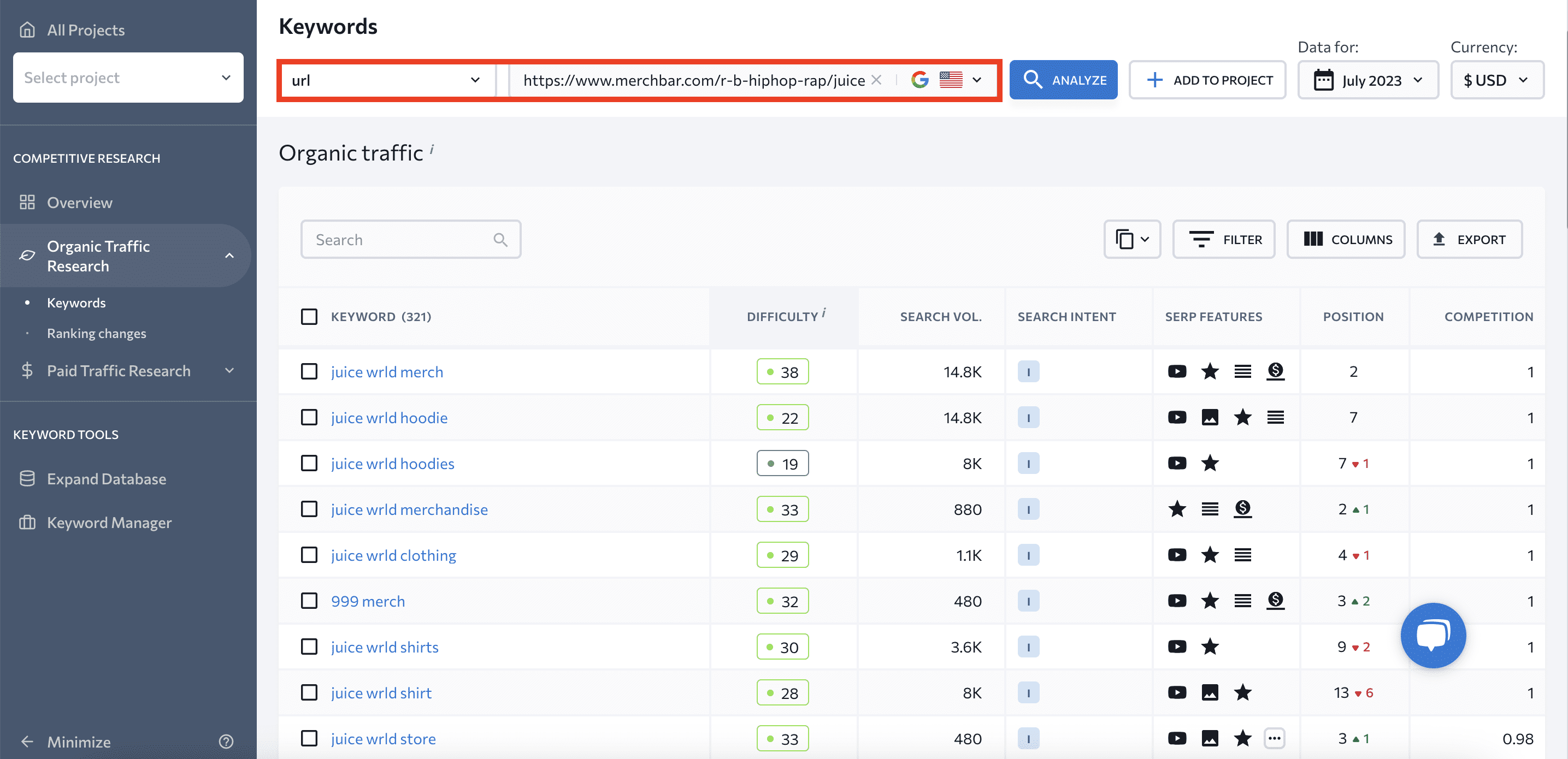Open 999 merch keyword link

pyautogui.click(x=368, y=601)
